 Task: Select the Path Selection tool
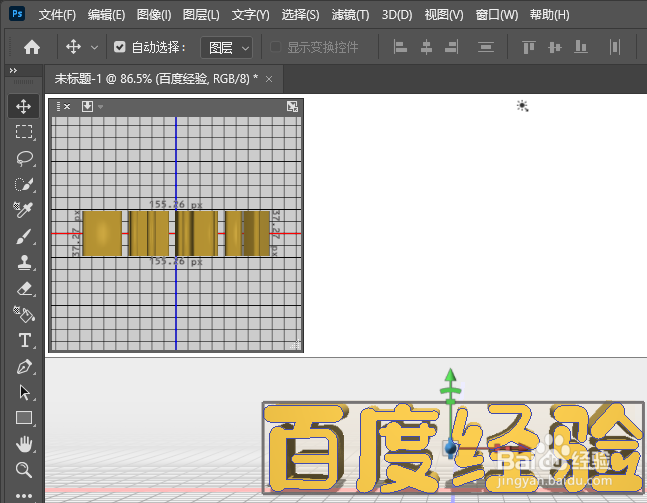24,392
